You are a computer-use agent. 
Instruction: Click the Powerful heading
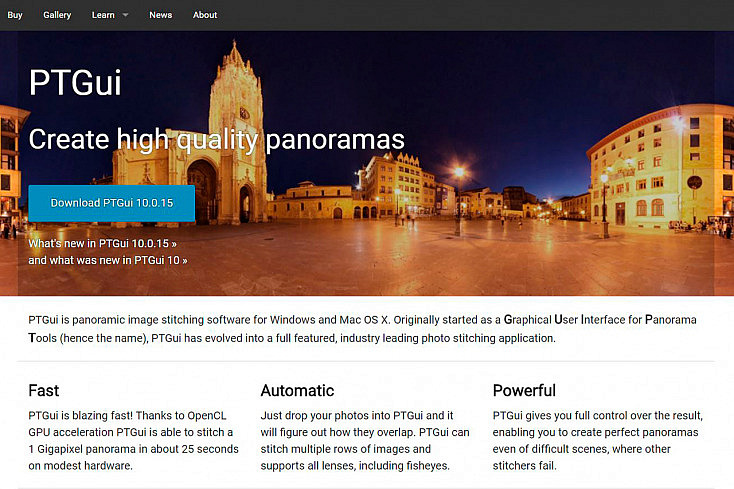coord(524,390)
